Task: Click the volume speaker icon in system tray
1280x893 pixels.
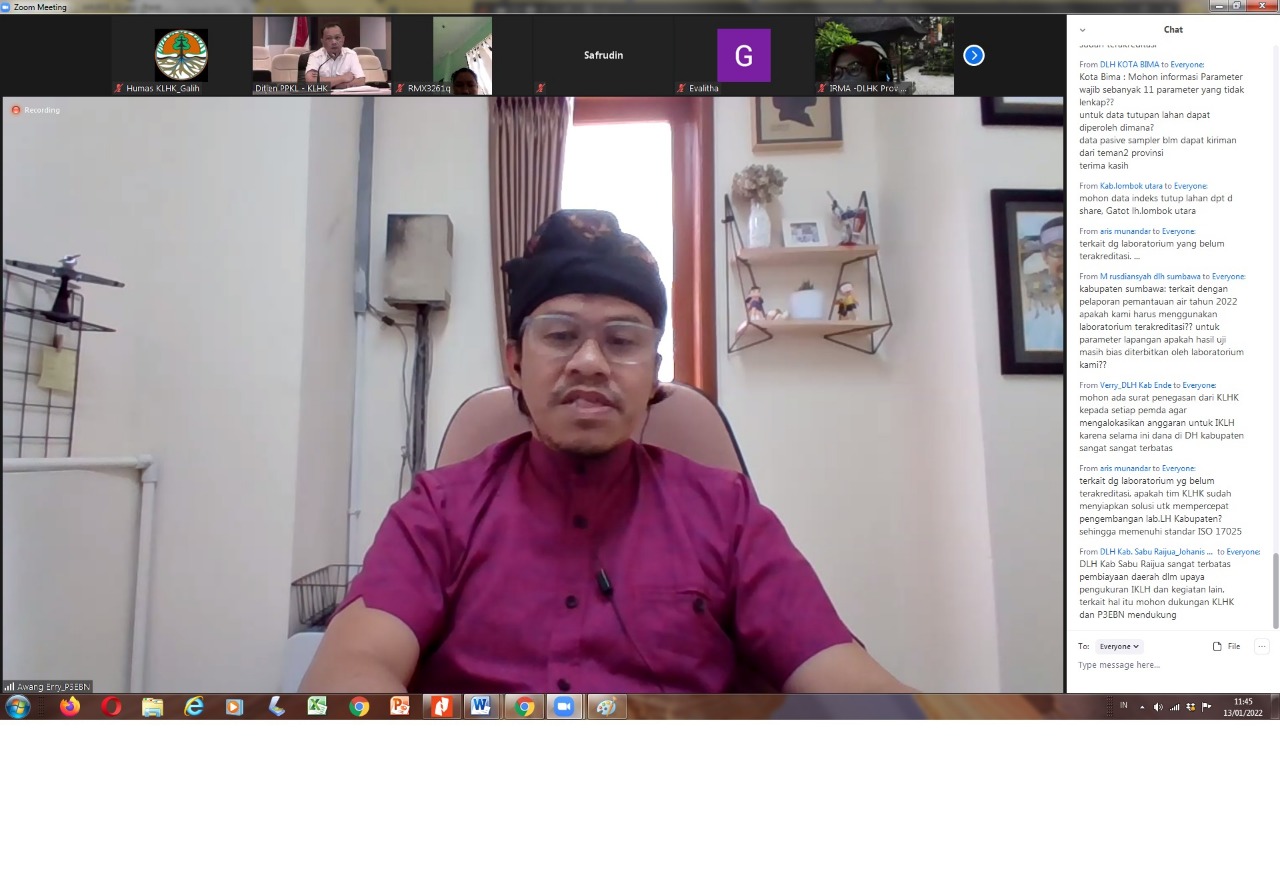Action: coord(1158,707)
